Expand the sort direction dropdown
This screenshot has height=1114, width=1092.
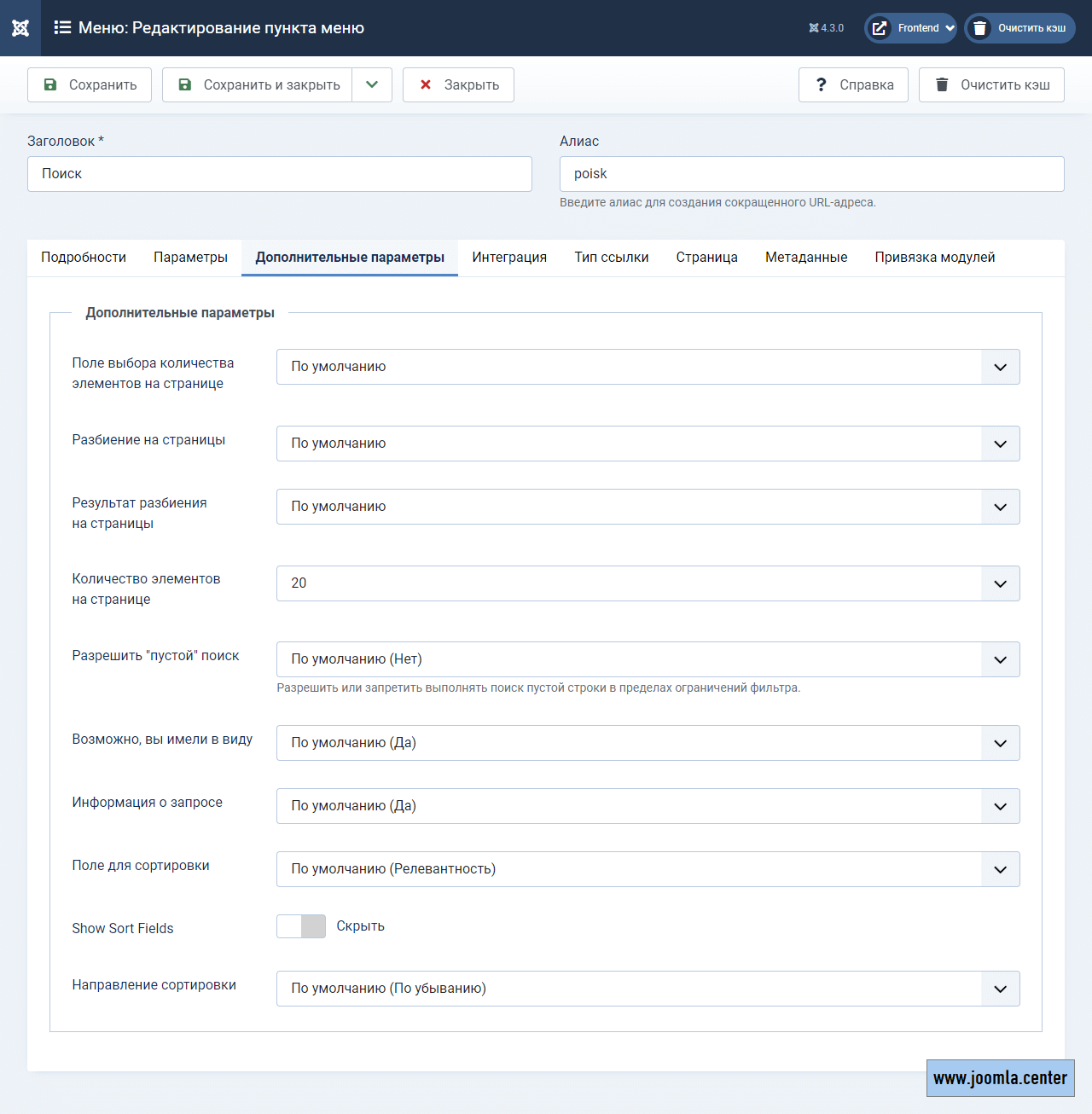click(648, 989)
